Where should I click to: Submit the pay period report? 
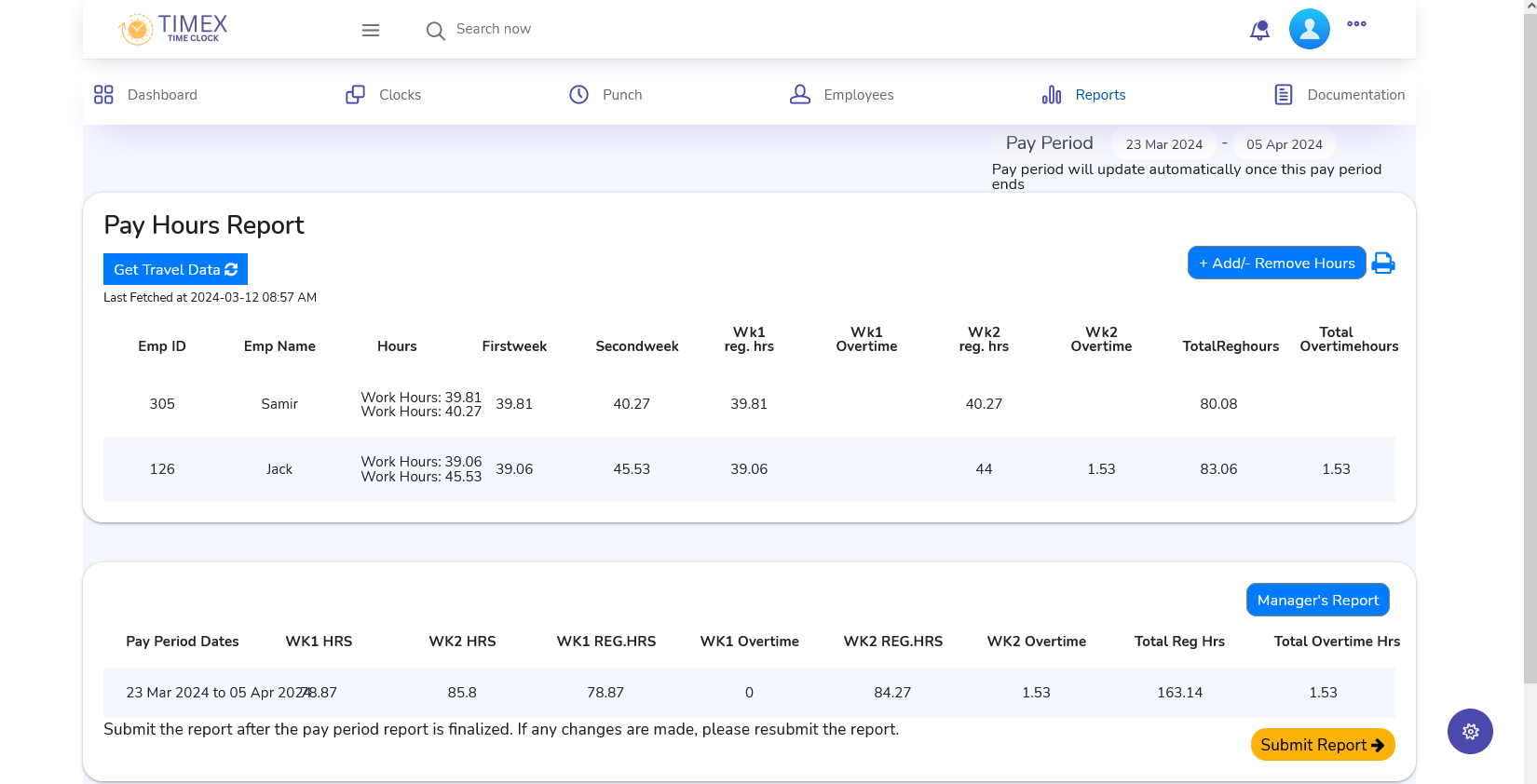[x=1322, y=744]
